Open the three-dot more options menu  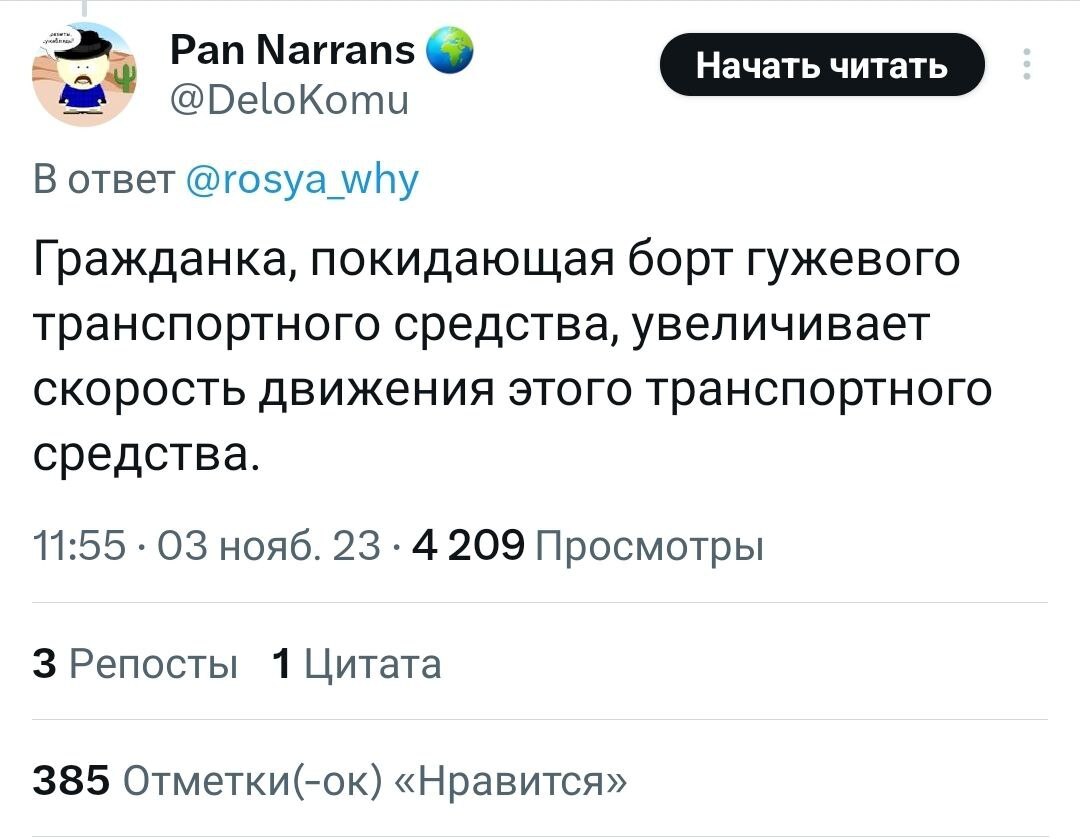point(1025,66)
